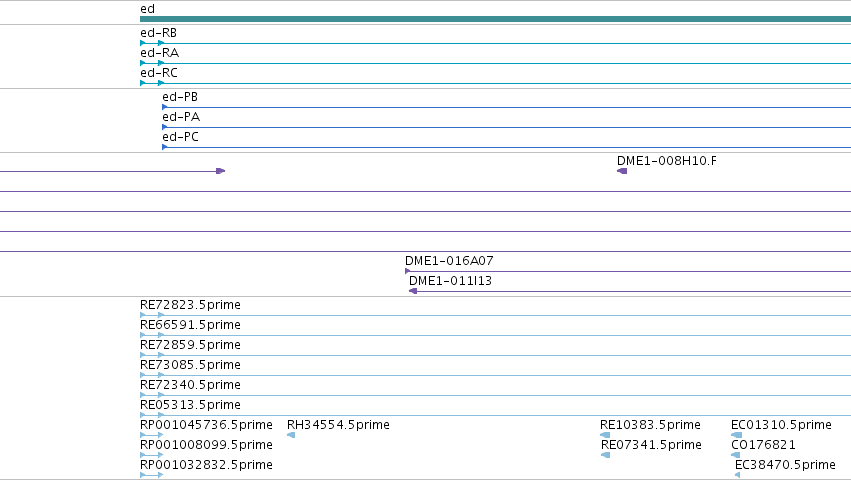Select the DME1-011I13 label
Screen dimensions: 851x480
(450, 281)
